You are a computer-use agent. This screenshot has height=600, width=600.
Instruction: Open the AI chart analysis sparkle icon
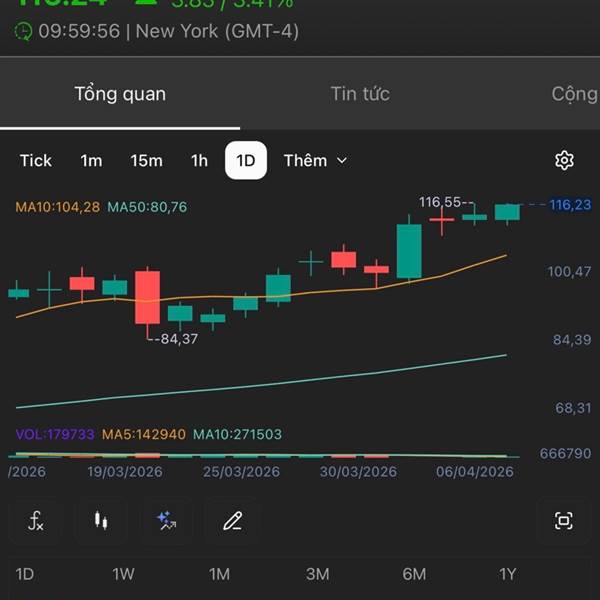[x=166, y=520]
